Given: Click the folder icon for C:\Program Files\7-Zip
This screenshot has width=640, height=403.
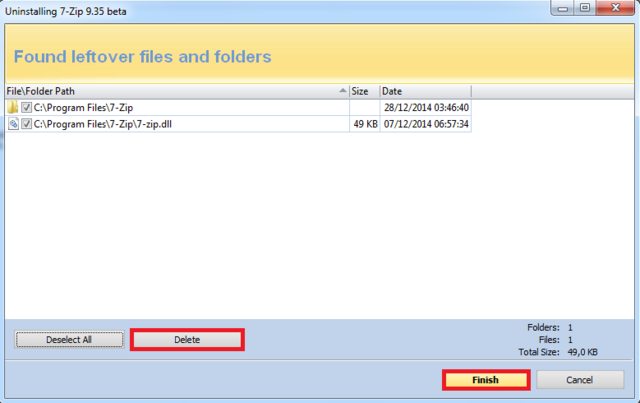Looking at the screenshot, I should tap(13, 107).
